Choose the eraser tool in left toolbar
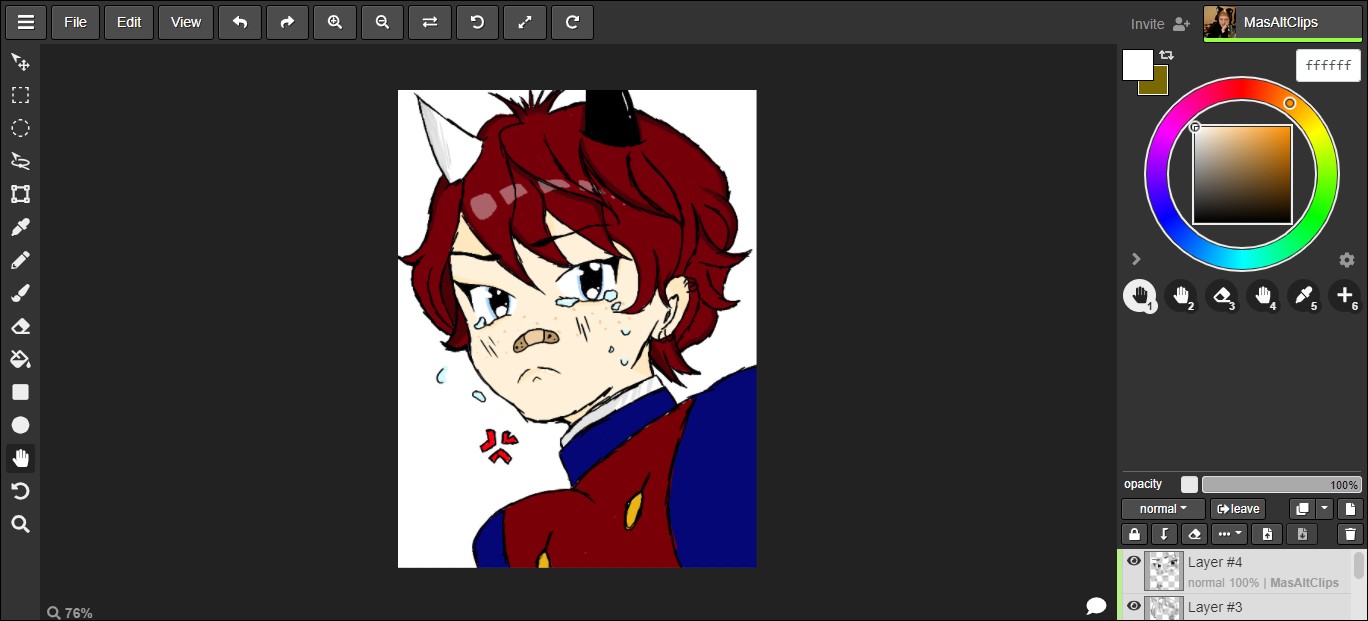Screen dimensions: 1368x621 coord(20,326)
